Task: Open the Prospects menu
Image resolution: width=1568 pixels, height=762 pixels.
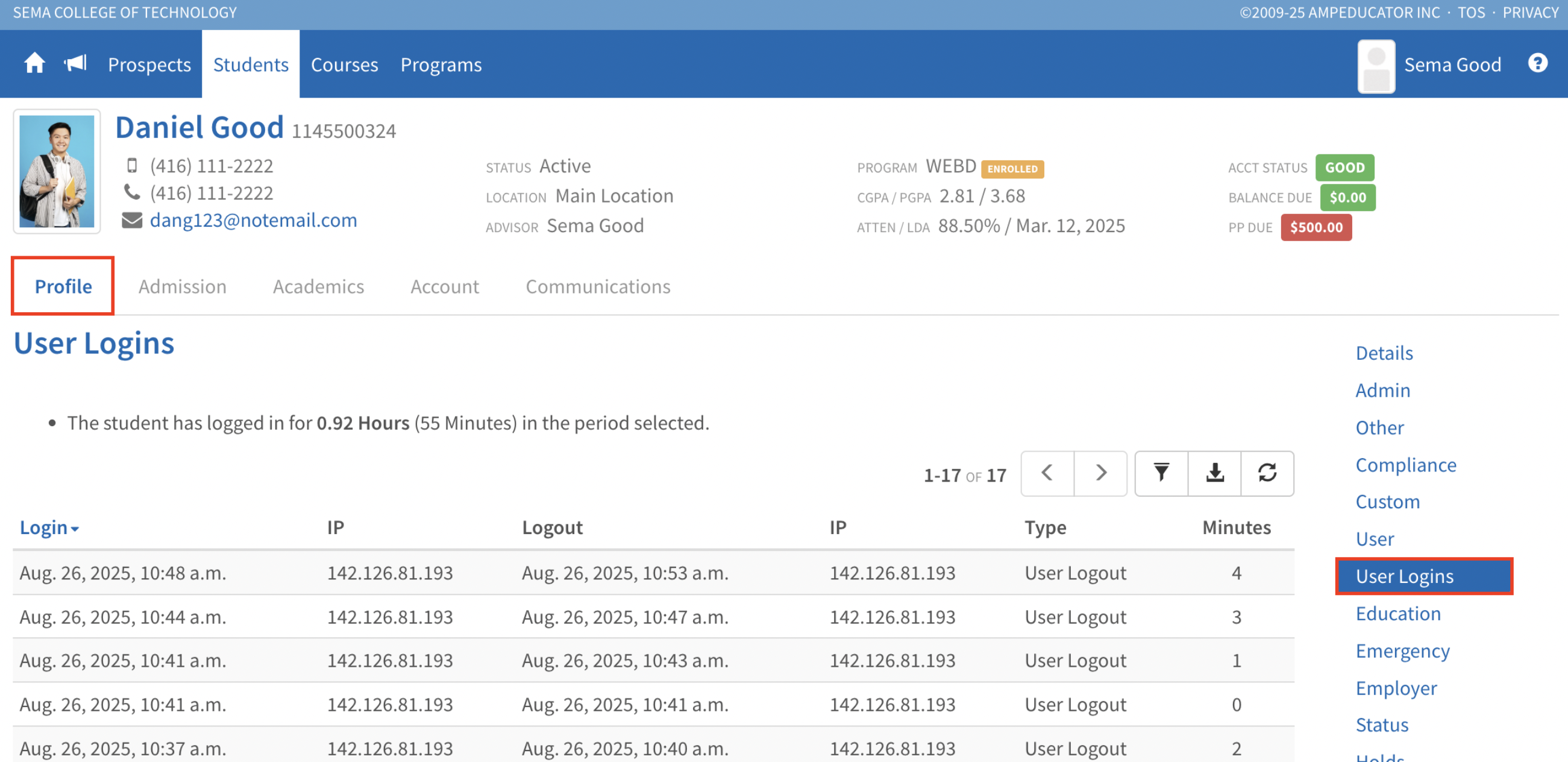Action: pyautogui.click(x=149, y=65)
